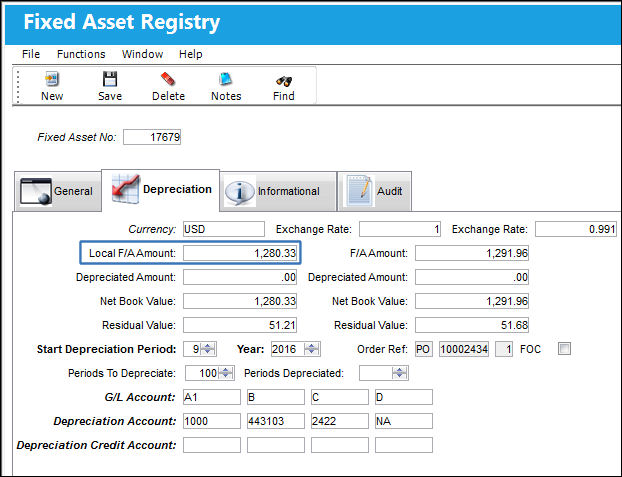
Task: Click the New toolbar icon
Action: click(52, 79)
